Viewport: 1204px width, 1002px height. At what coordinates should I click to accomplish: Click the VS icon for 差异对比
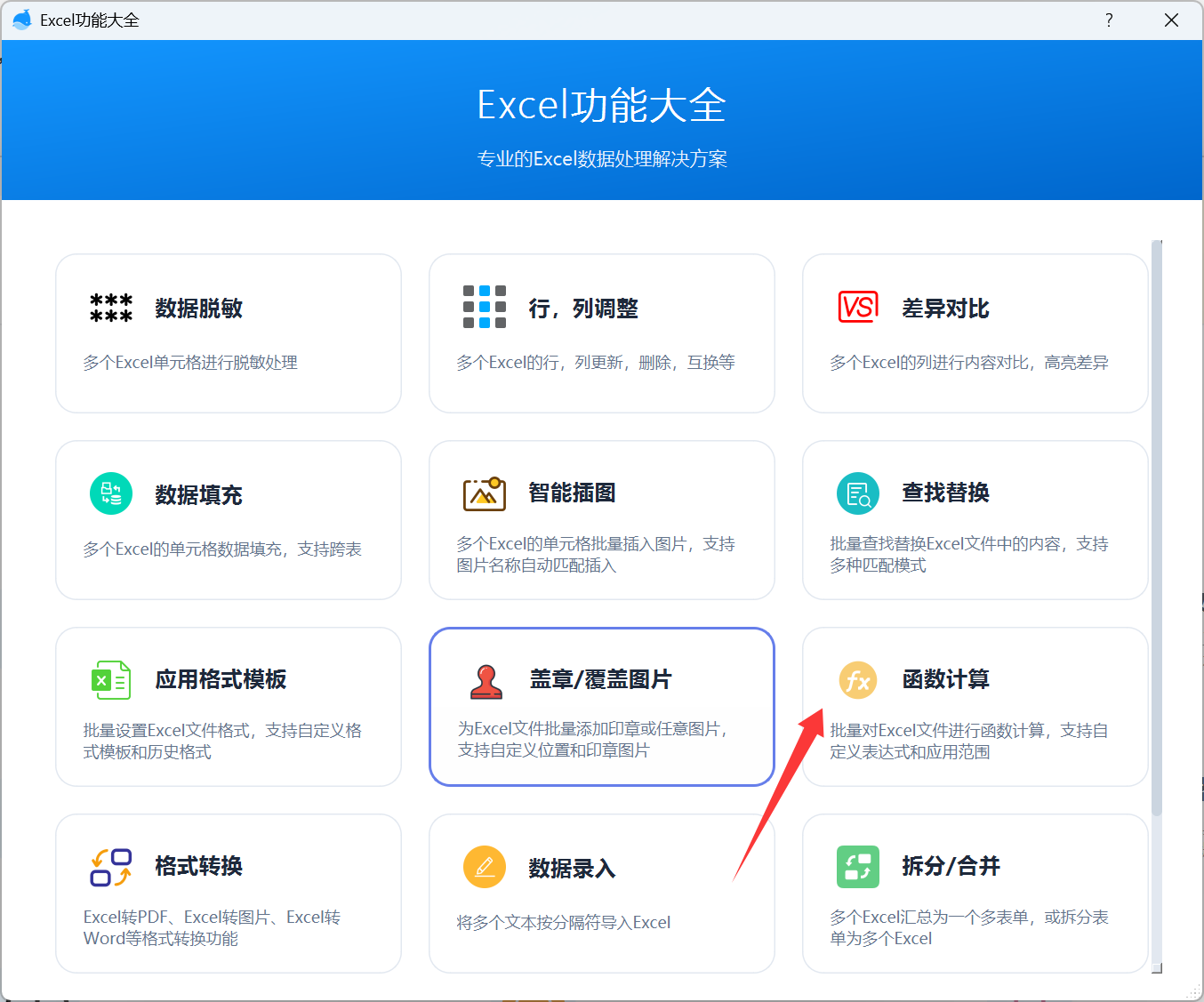tap(858, 307)
